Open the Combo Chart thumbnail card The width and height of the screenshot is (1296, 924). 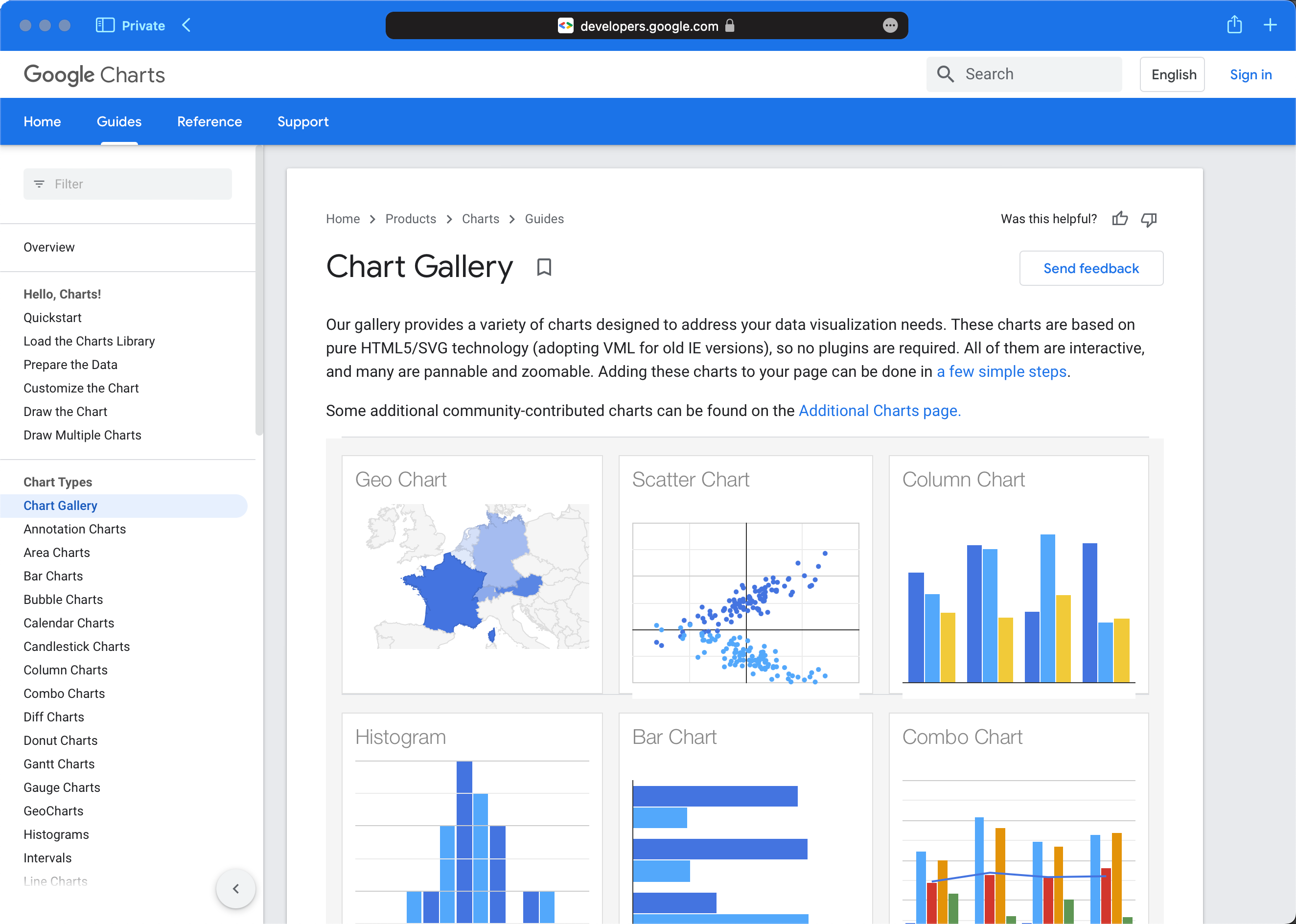click(1018, 818)
